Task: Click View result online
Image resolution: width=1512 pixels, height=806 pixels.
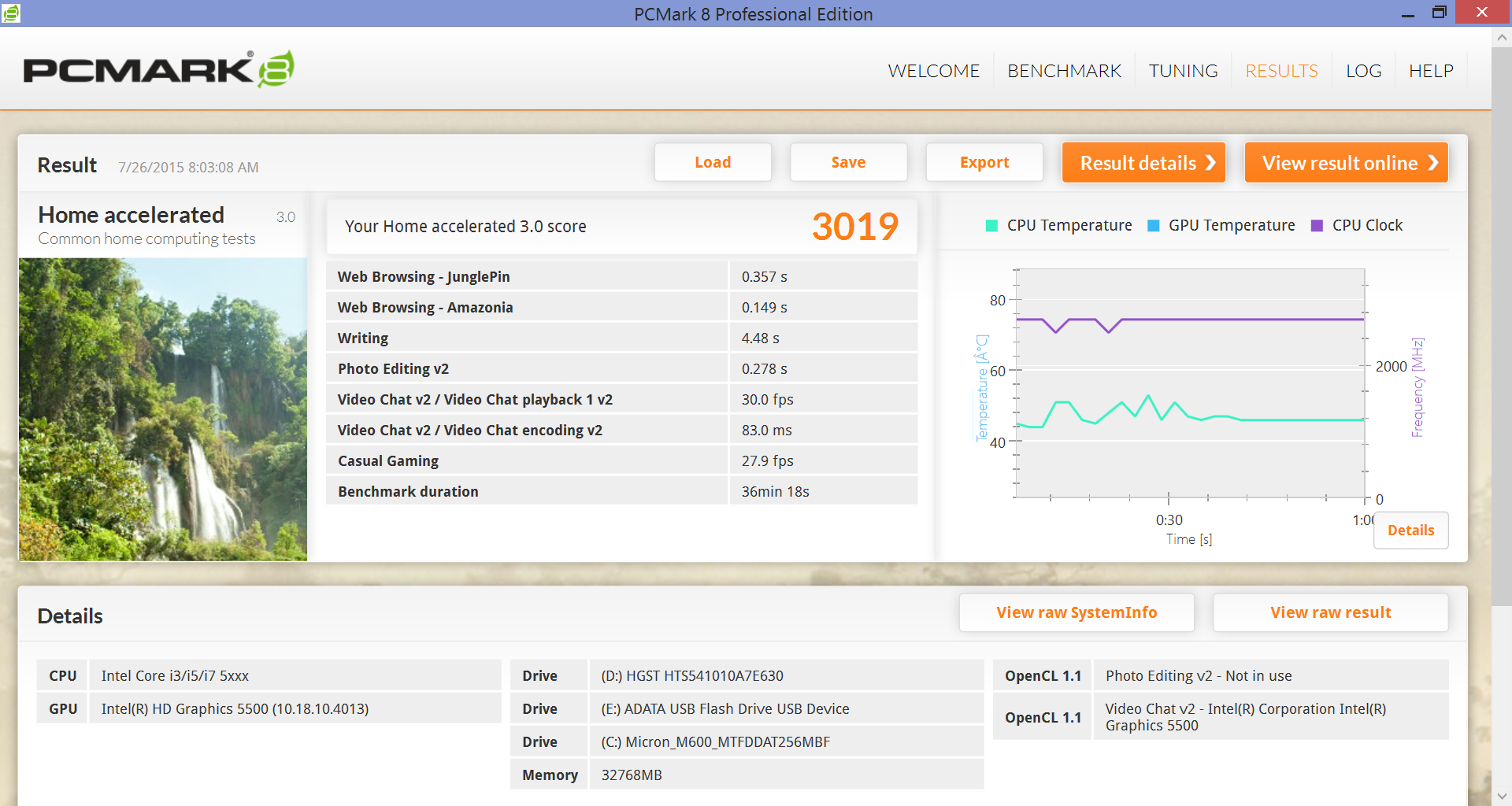Action: (1347, 162)
